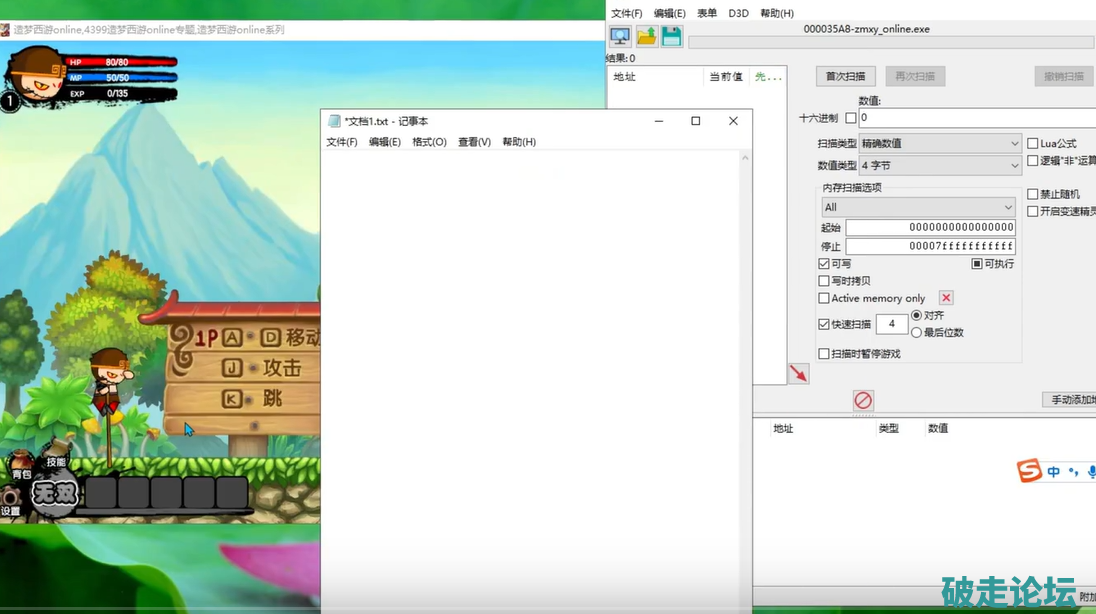
Task: Toggle the 快速扫描 fast scan checkbox
Action: tap(824, 324)
